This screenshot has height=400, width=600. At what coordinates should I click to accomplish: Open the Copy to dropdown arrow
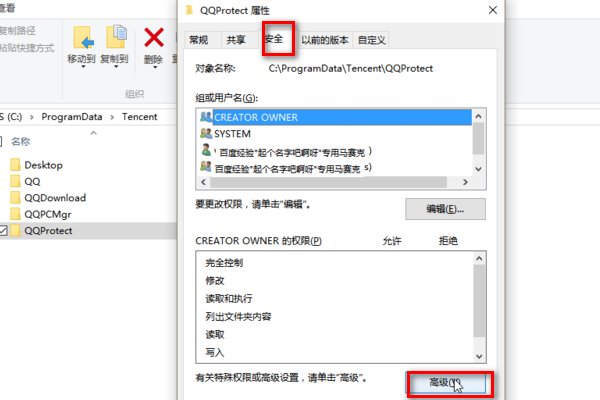click(116, 67)
